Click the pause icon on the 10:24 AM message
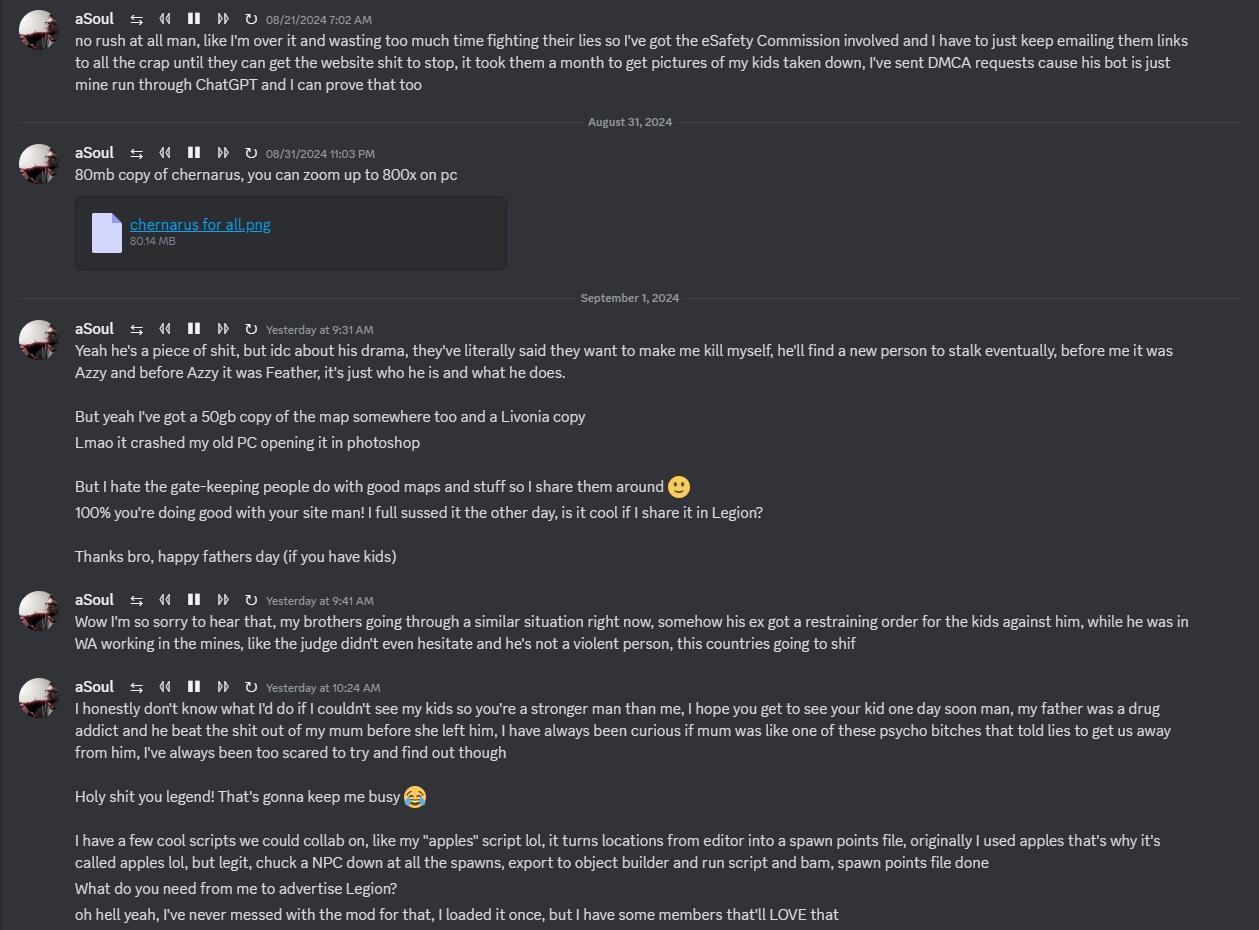Image resolution: width=1259 pixels, height=930 pixels. (x=194, y=687)
